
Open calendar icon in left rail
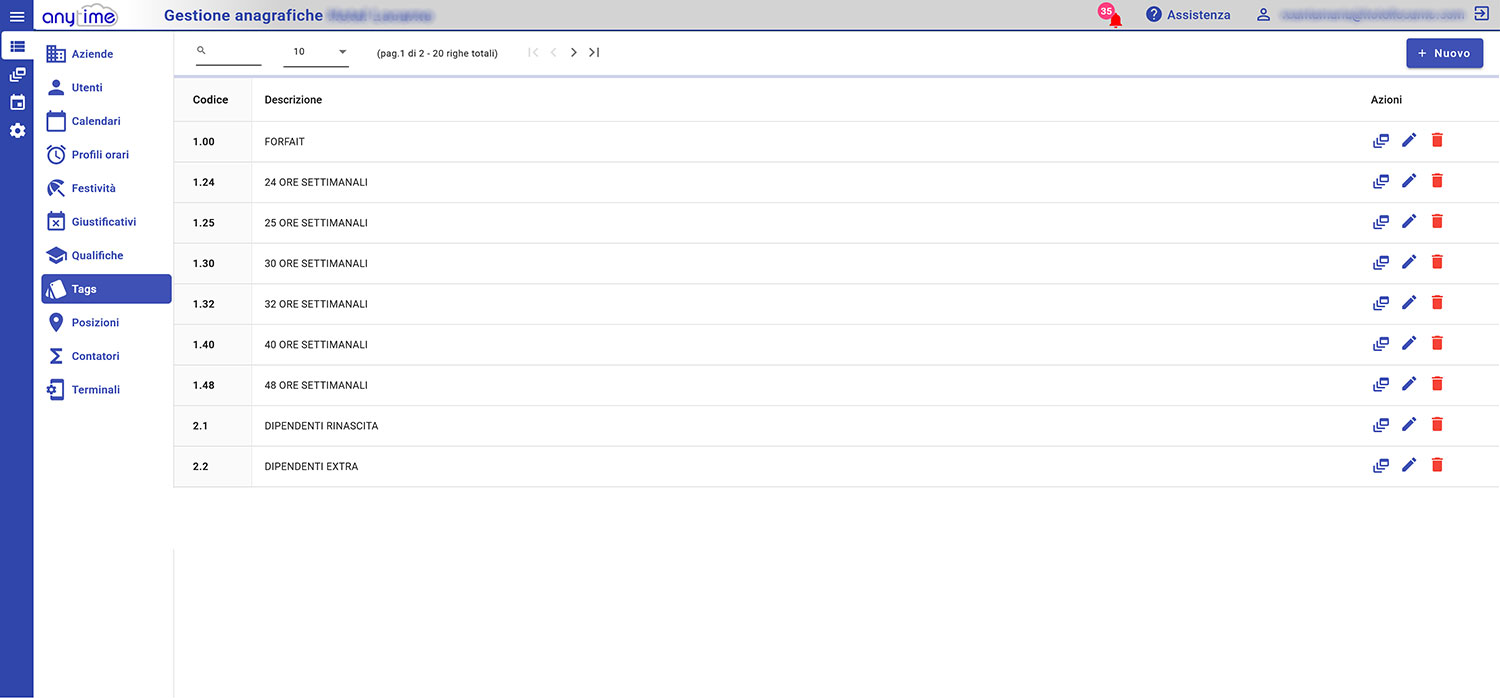(17, 103)
